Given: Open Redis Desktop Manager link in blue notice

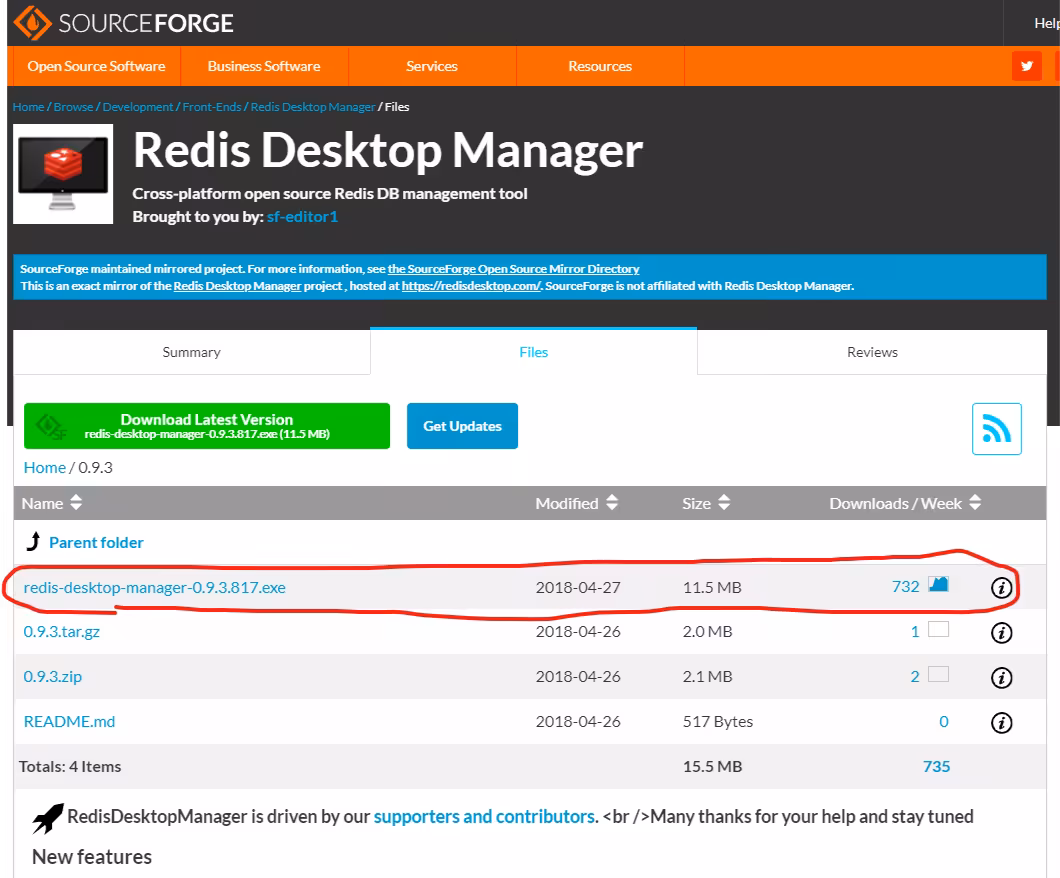Looking at the screenshot, I should point(237,286).
